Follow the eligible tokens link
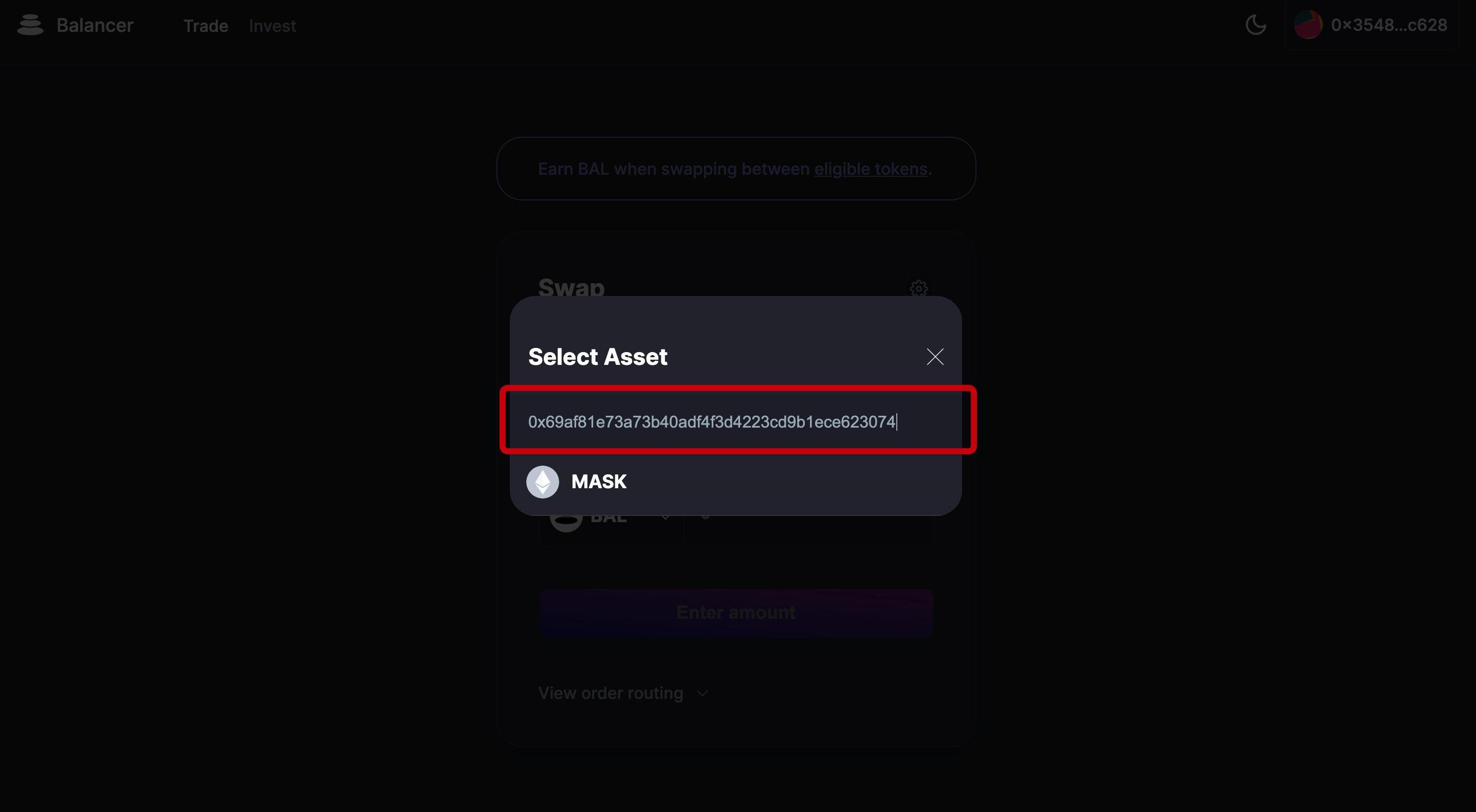Viewport: 1476px width, 812px height. (871, 169)
